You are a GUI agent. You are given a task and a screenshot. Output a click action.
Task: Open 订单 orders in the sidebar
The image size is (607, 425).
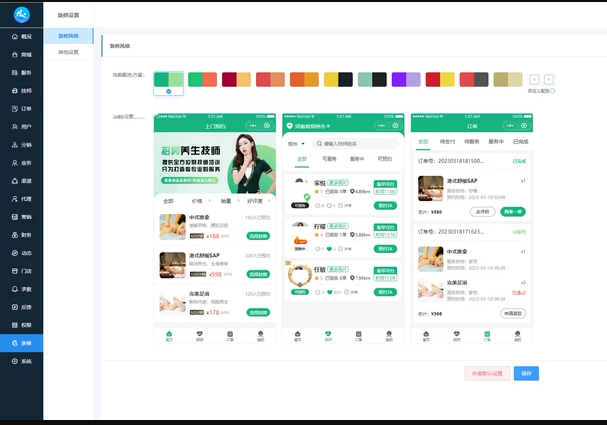point(22,109)
